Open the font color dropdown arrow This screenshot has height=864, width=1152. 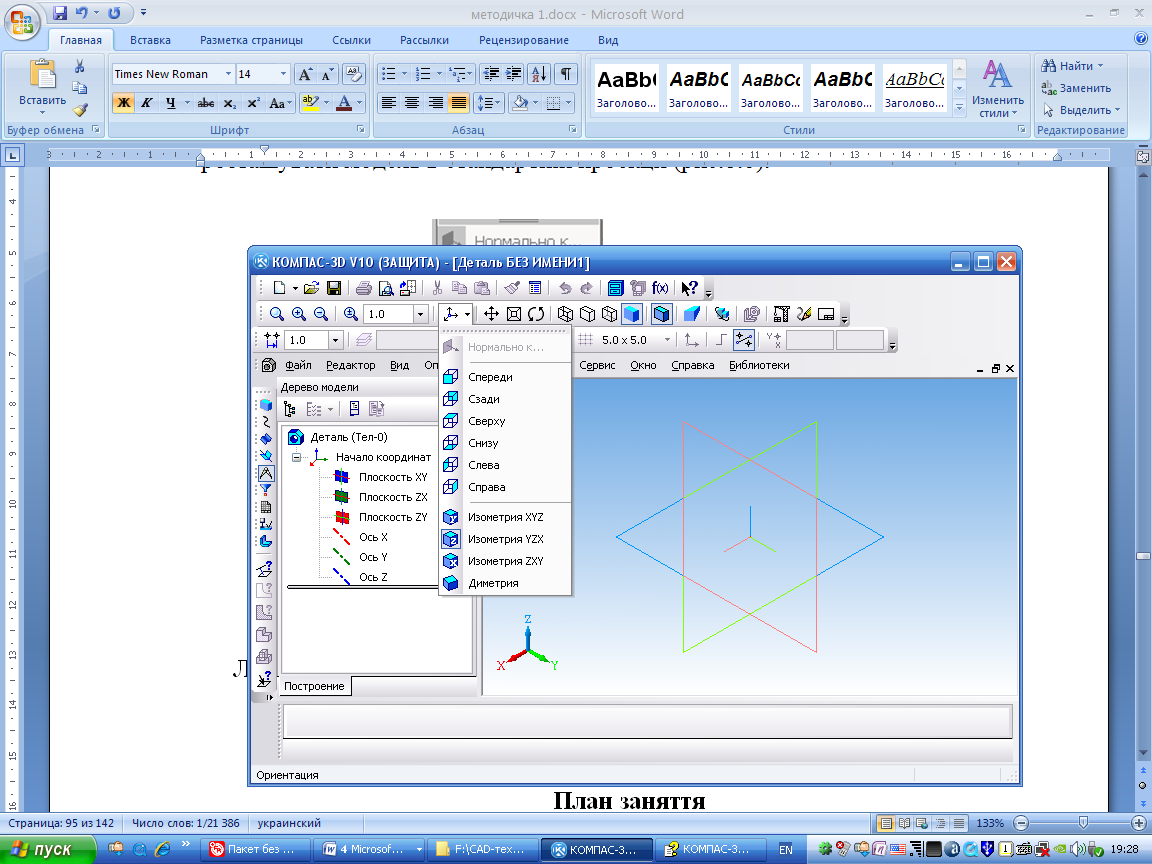(x=359, y=103)
